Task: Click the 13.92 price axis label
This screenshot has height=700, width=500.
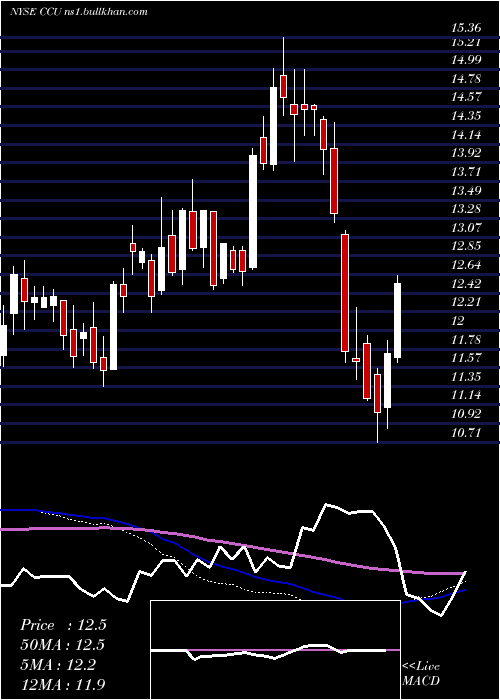Action: point(466,153)
